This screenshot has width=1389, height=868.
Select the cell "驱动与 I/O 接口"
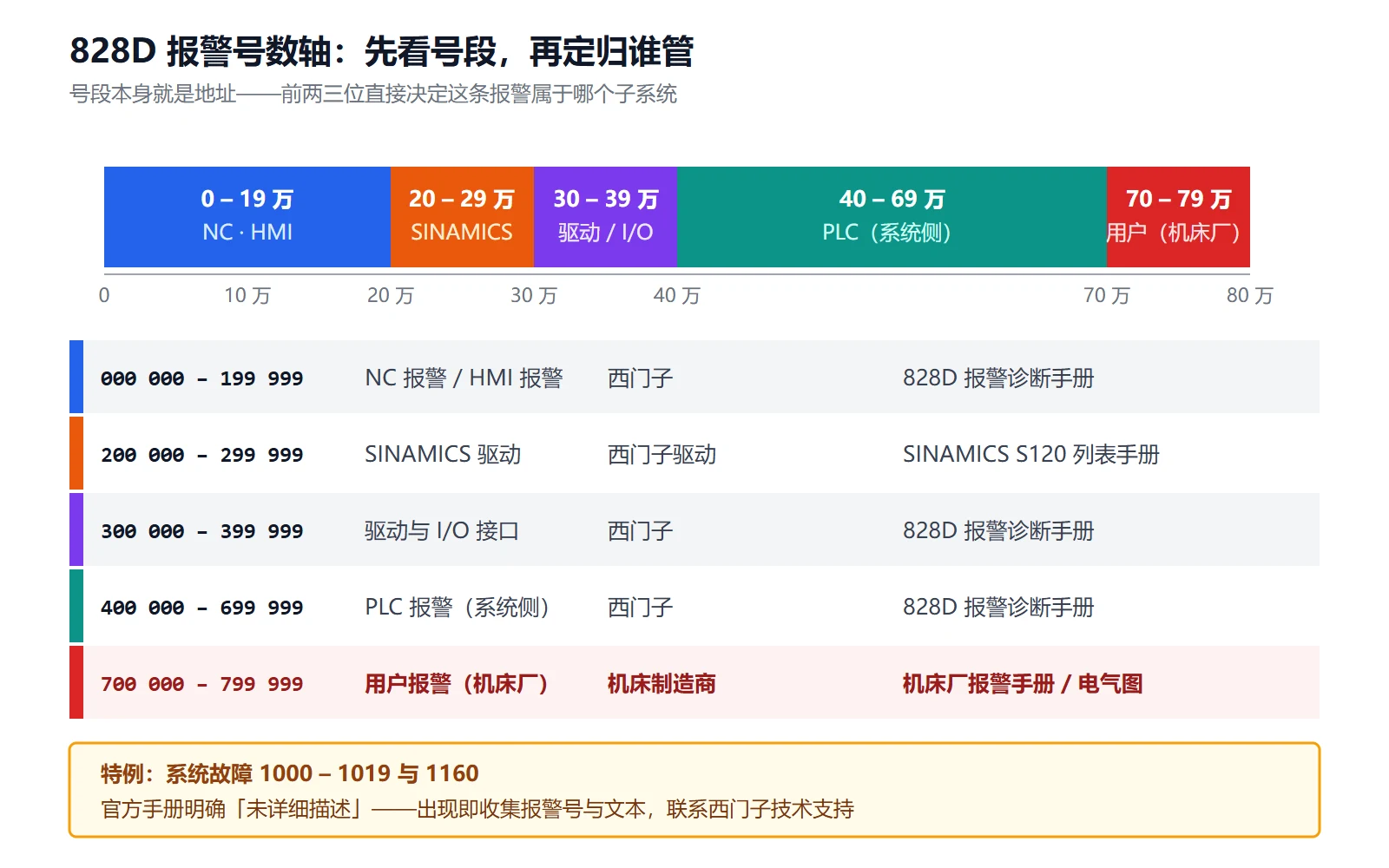[442, 530]
